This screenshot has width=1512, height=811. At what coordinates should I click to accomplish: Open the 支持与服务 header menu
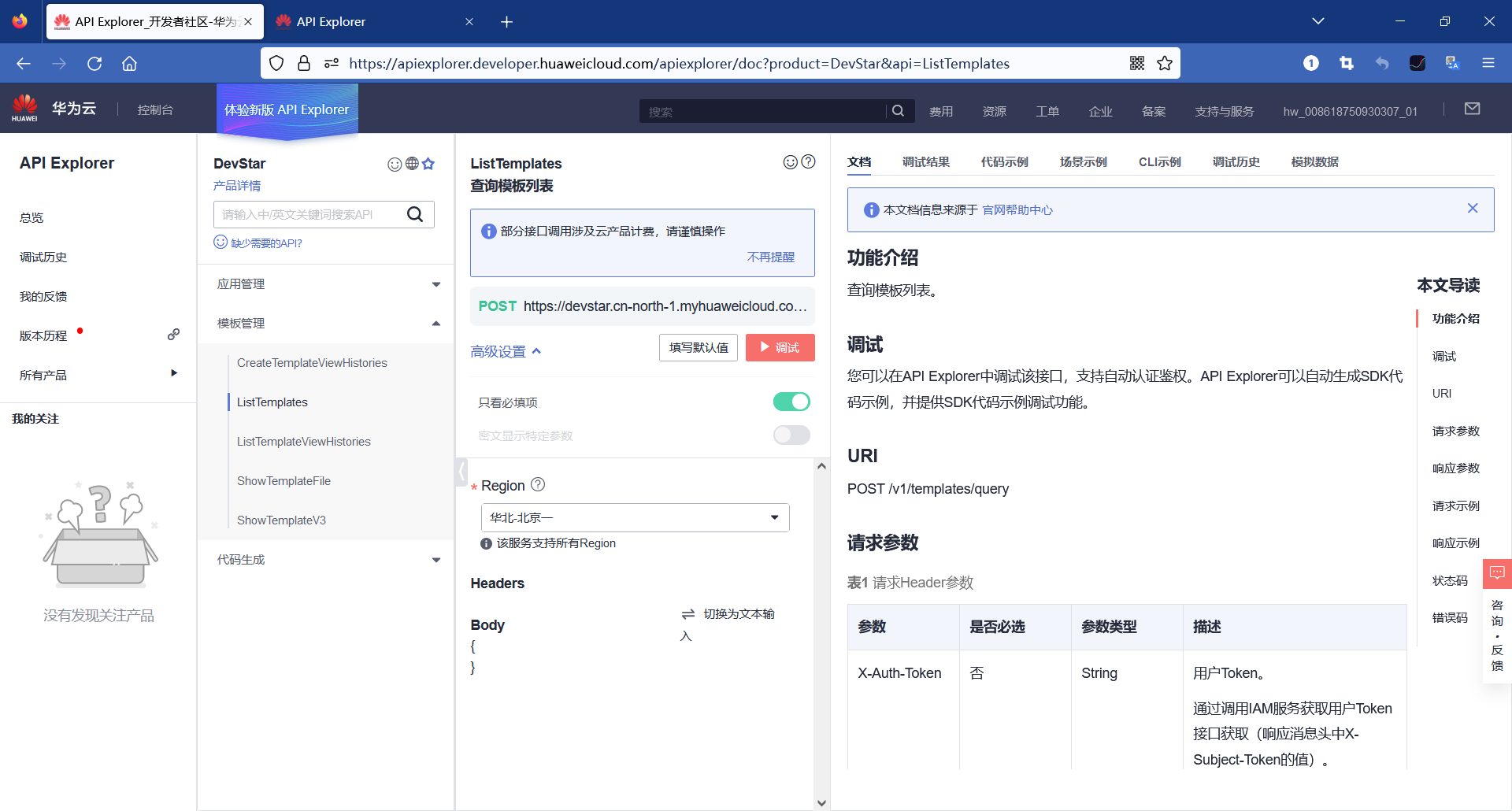(x=1224, y=112)
